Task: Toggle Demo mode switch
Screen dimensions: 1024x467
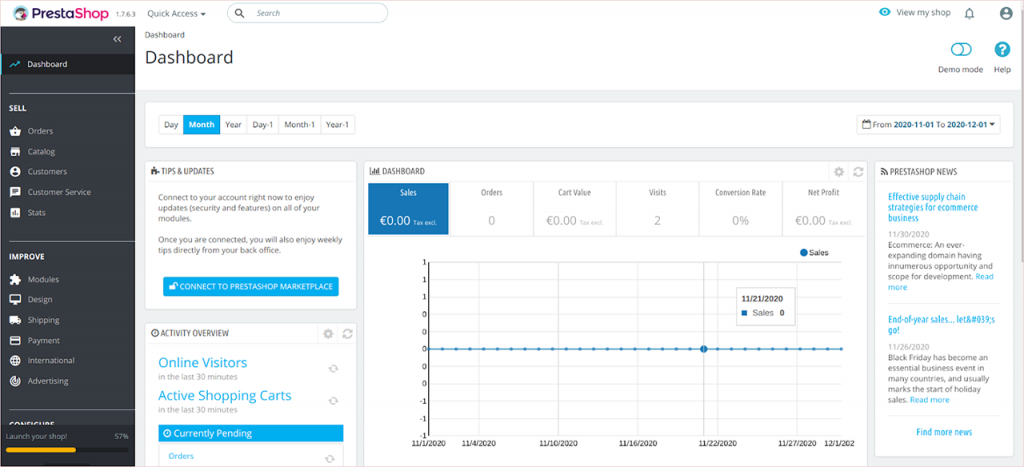Action: pyautogui.click(x=961, y=50)
